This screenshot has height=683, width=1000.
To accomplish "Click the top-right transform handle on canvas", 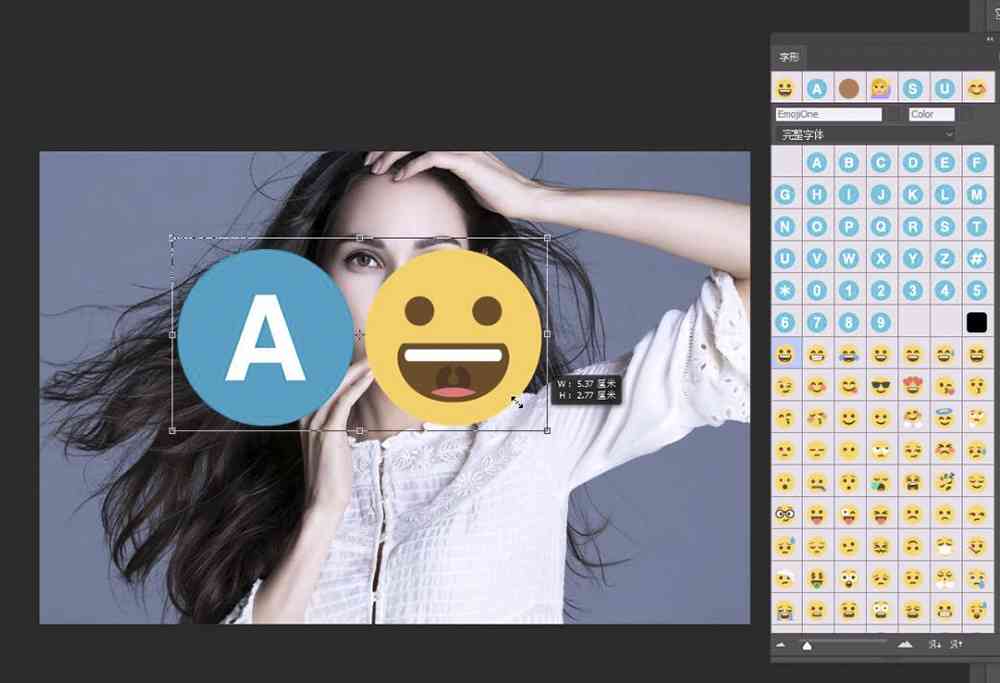I will 547,237.
